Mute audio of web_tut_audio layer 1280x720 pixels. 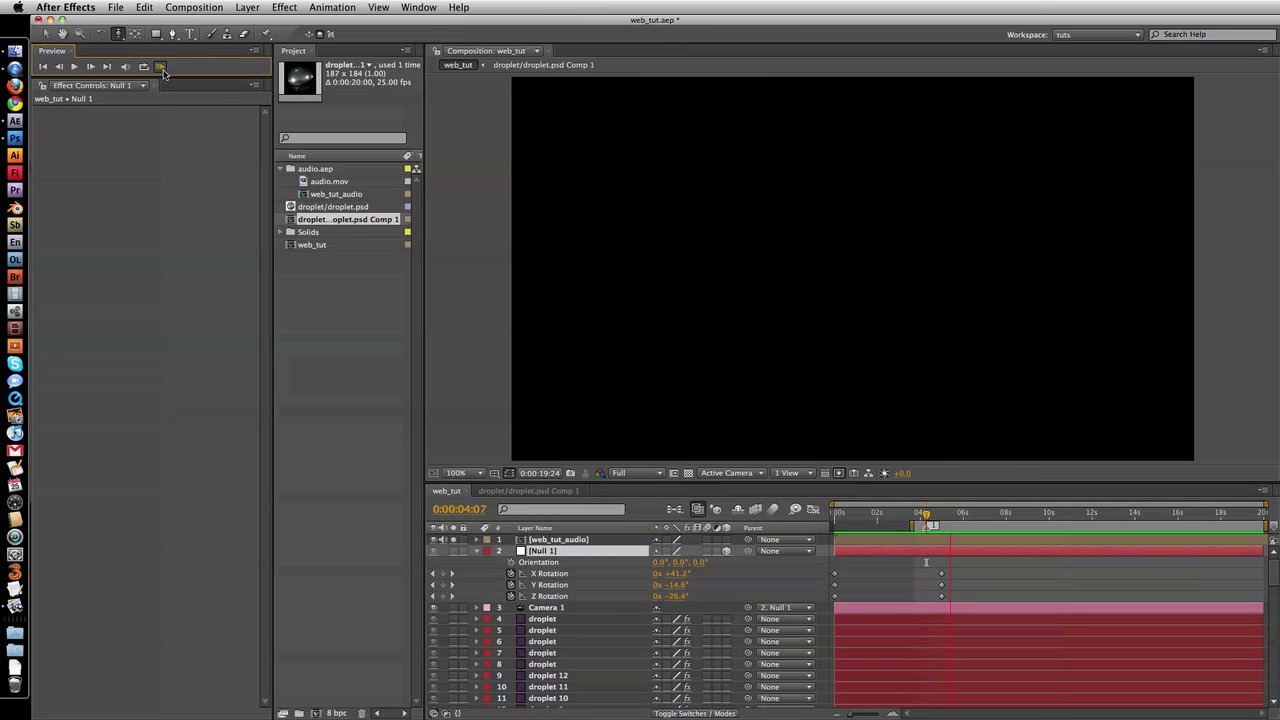443,540
